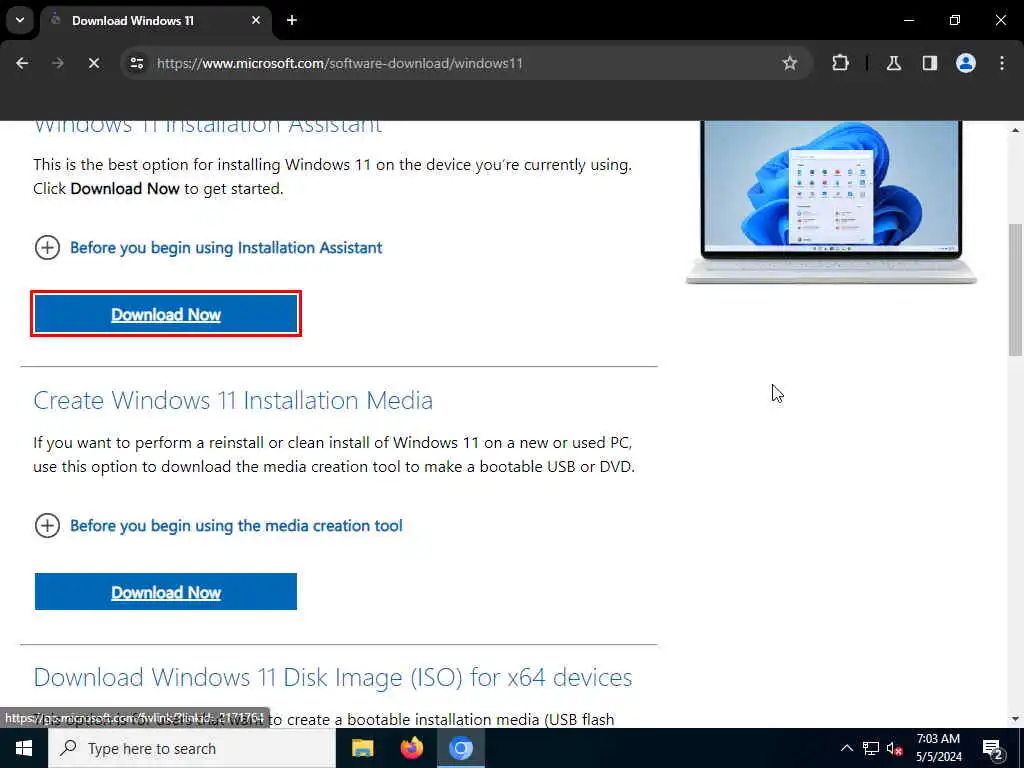Screen dimensions: 1024x768
Task: Open Firefox from the taskbar
Action: [x=411, y=748]
